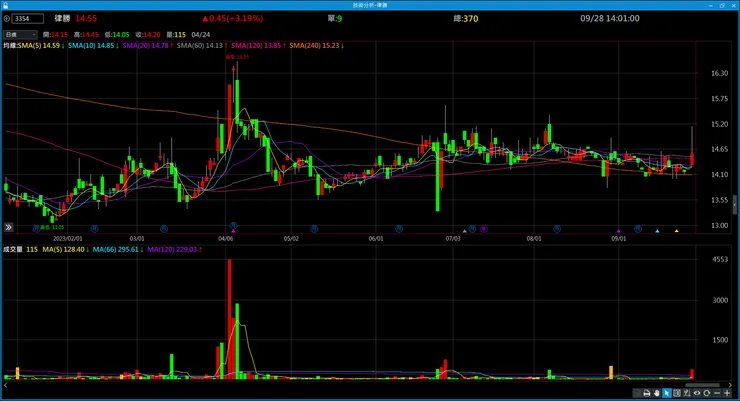Screen dimensions: 740x401
Task: Click the circular icon left of symbol box
Action: pyautogui.click(x=7, y=19)
